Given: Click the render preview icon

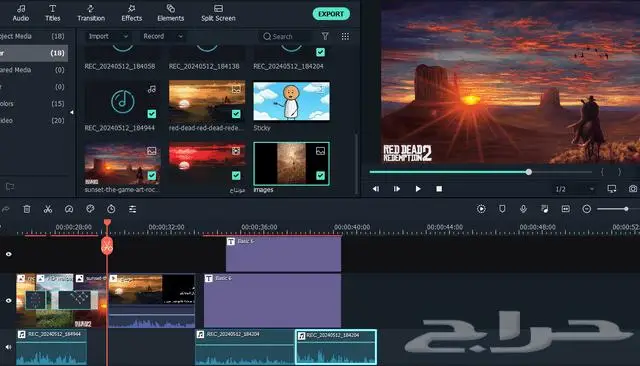Looking at the screenshot, I should (x=481, y=209).
